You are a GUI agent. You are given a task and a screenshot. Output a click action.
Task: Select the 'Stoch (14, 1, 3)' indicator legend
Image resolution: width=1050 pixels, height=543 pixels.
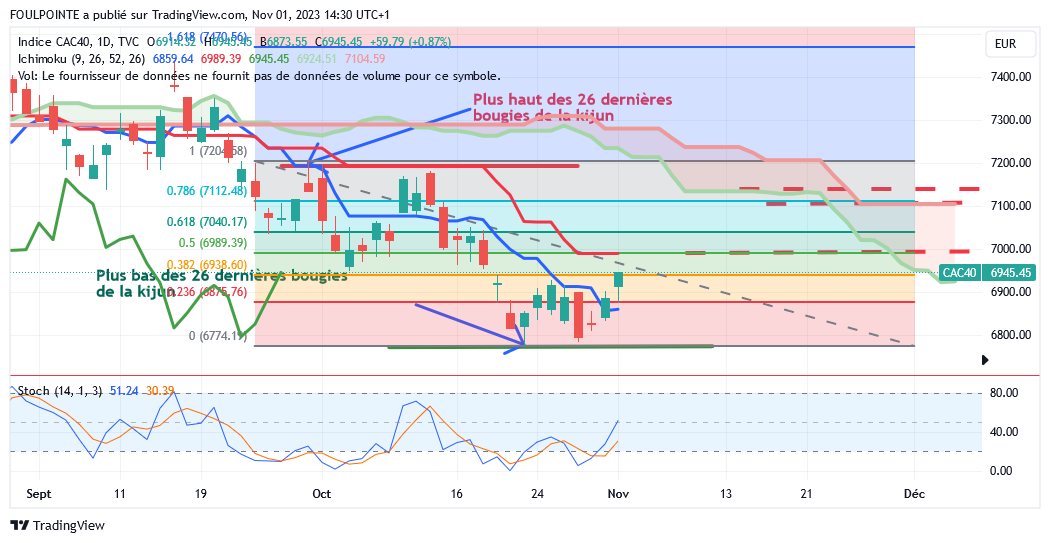pos(60,391)
